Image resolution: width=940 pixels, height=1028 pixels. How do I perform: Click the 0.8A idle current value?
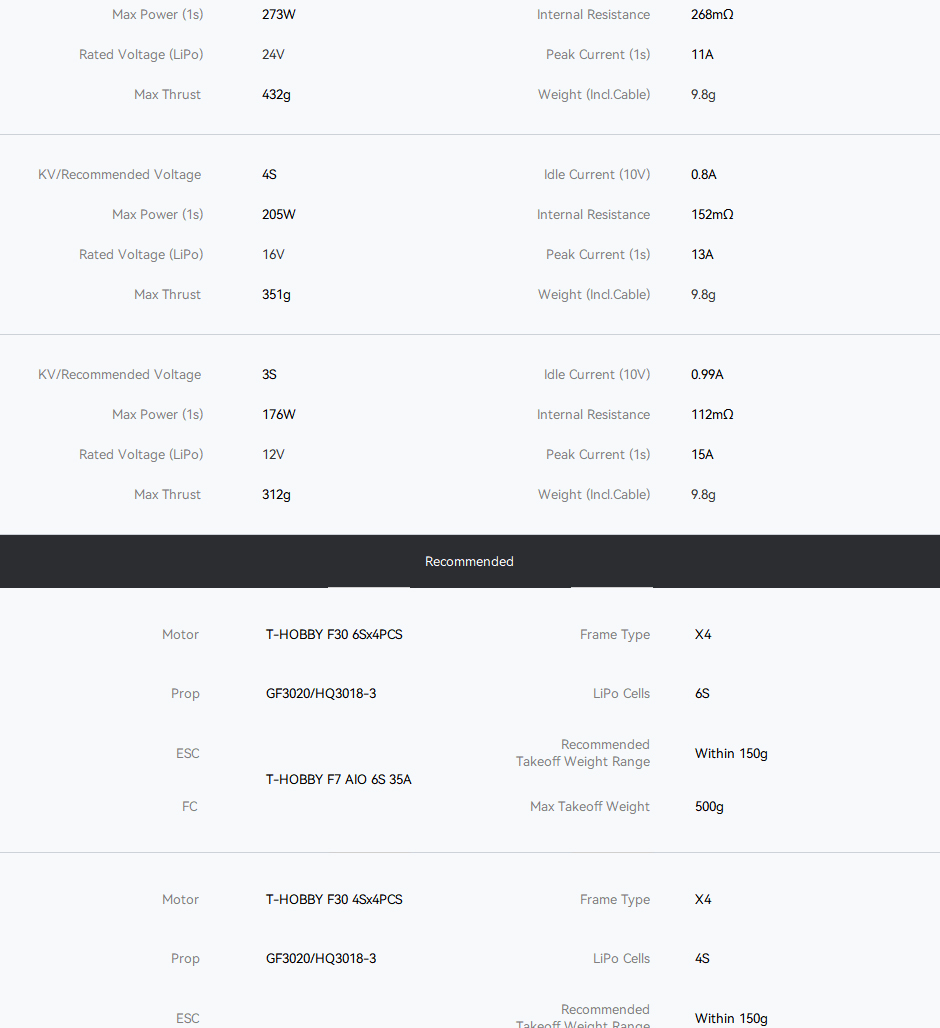704,175
